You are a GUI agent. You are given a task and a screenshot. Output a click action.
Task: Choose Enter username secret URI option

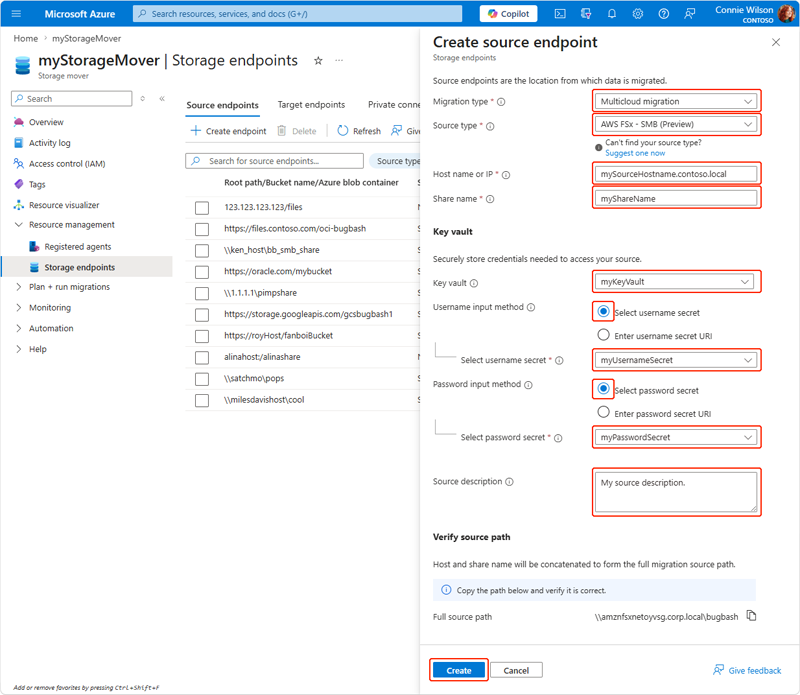604,335
